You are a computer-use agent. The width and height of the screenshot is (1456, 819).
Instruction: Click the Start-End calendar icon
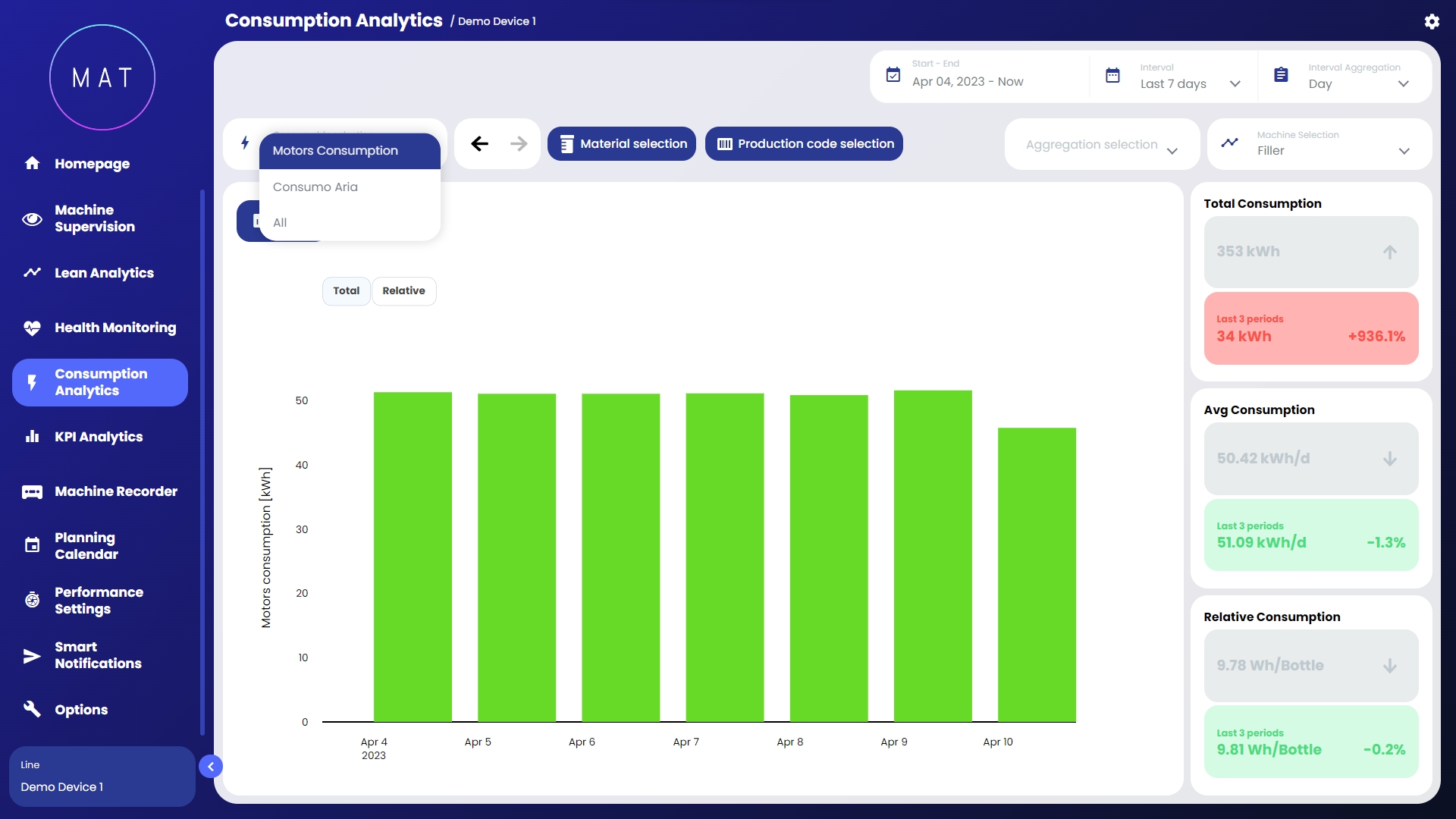893,75
